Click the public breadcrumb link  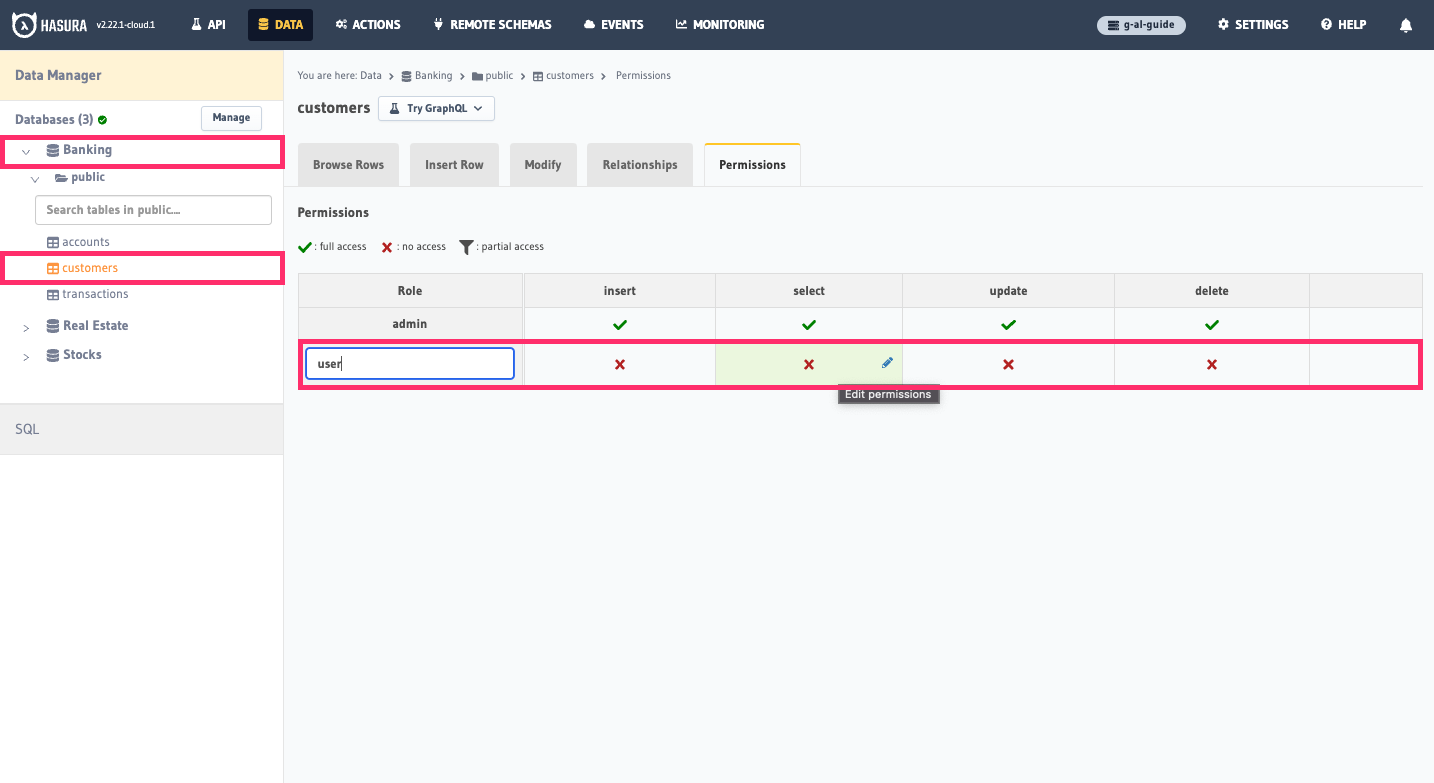[498, 75]
